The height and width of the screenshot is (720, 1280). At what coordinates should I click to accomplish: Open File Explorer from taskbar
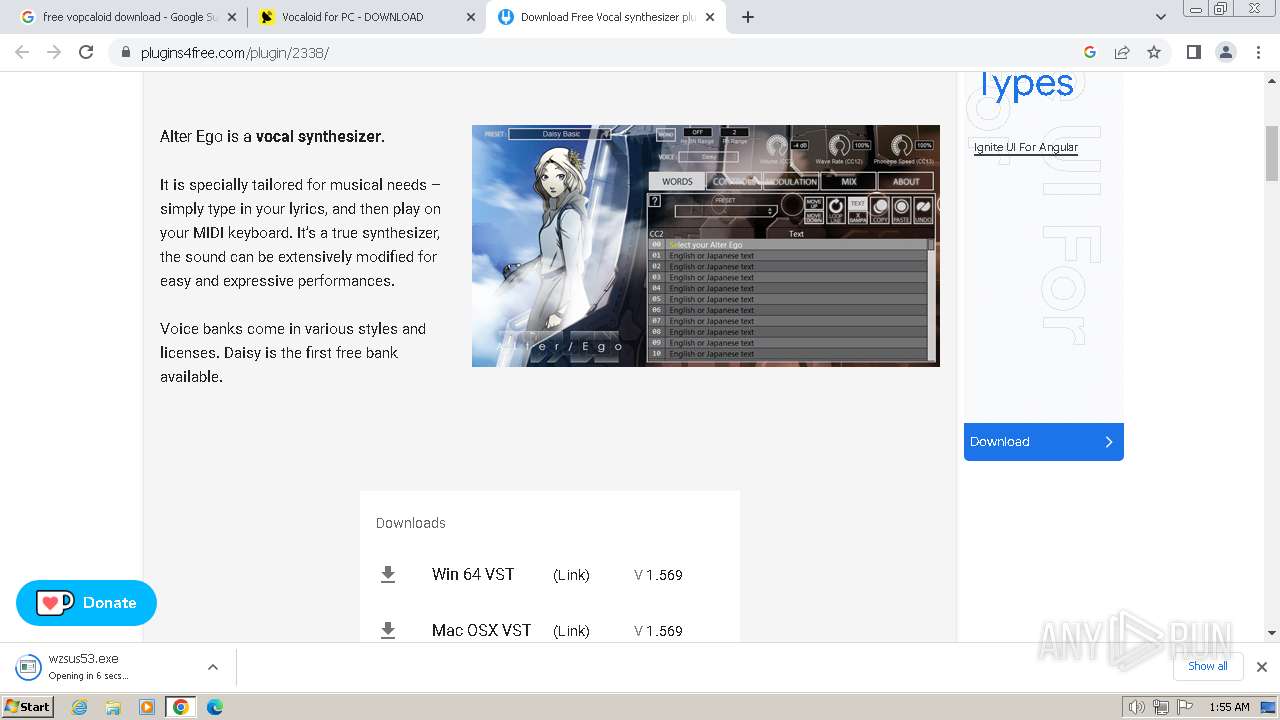coord(113,707)
